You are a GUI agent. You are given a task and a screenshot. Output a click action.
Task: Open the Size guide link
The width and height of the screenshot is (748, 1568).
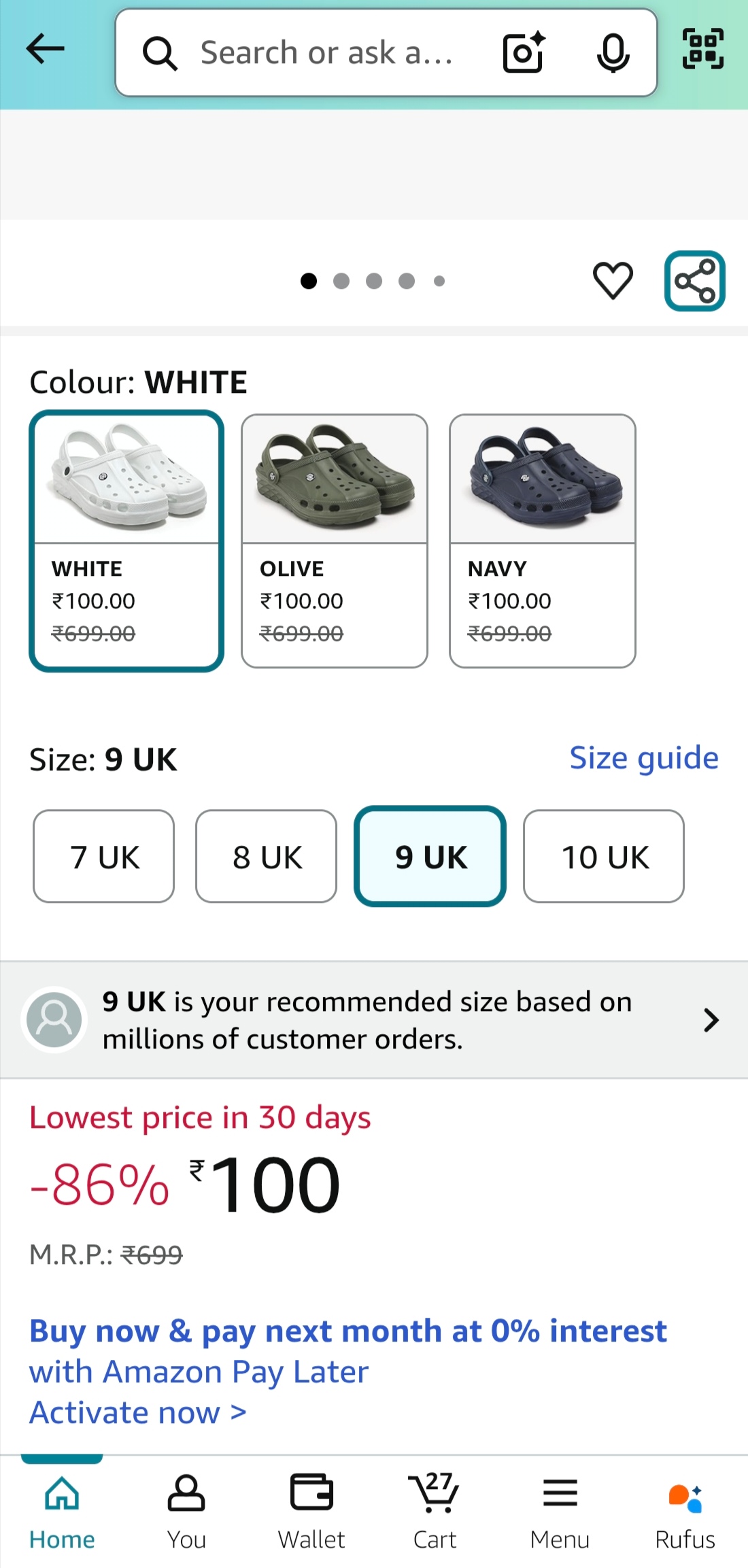643,757
